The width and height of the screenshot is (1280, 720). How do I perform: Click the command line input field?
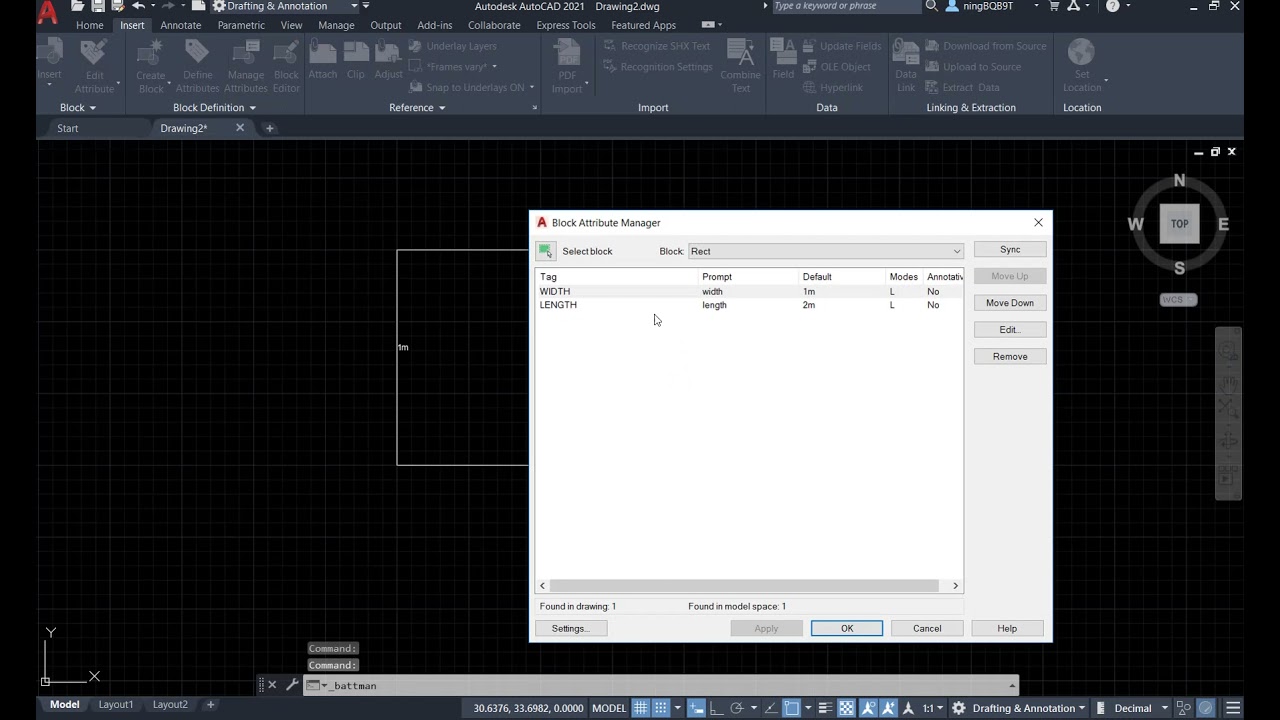point(660,686)
